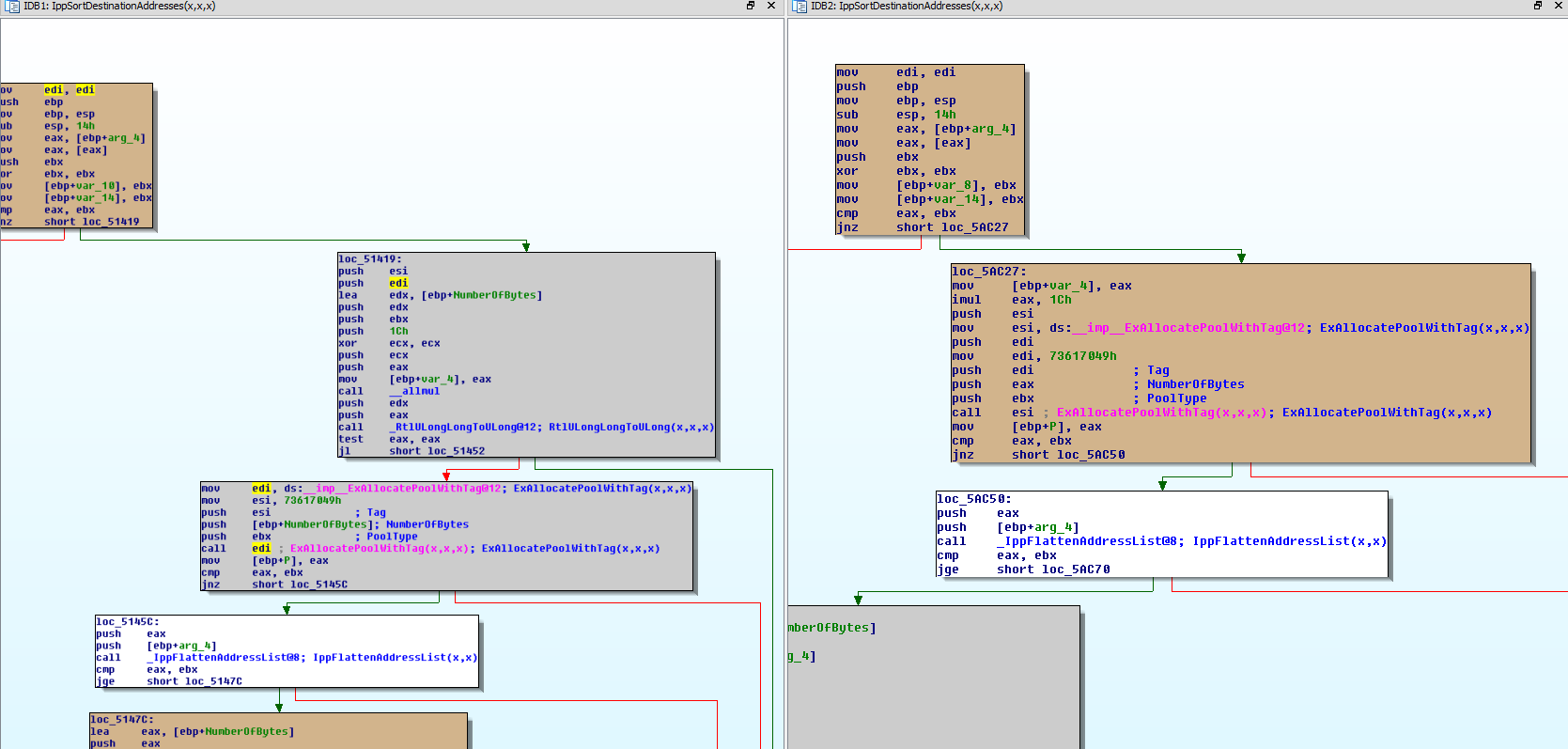The height and width of the screenshot is (749, 1568).
Task: Click jnz short loc_51419 jump
Action: (x=70, y=223)
